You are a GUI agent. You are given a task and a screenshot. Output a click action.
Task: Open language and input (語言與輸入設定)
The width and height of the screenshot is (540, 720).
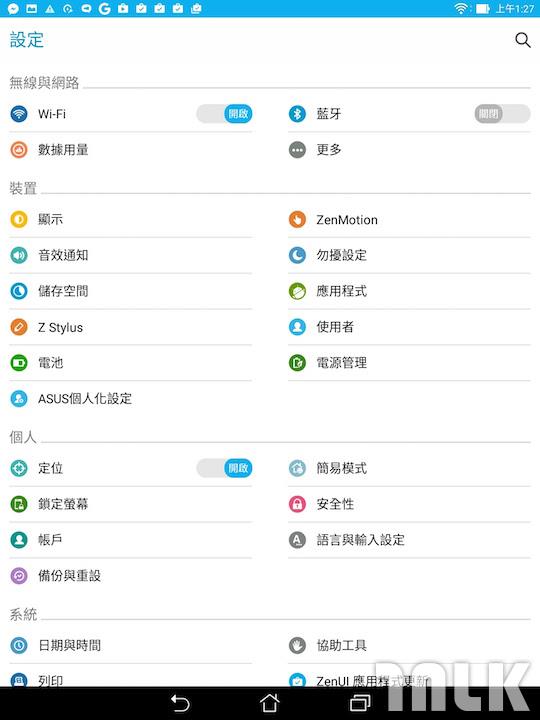pyautogui.click(x=409, y=540)
